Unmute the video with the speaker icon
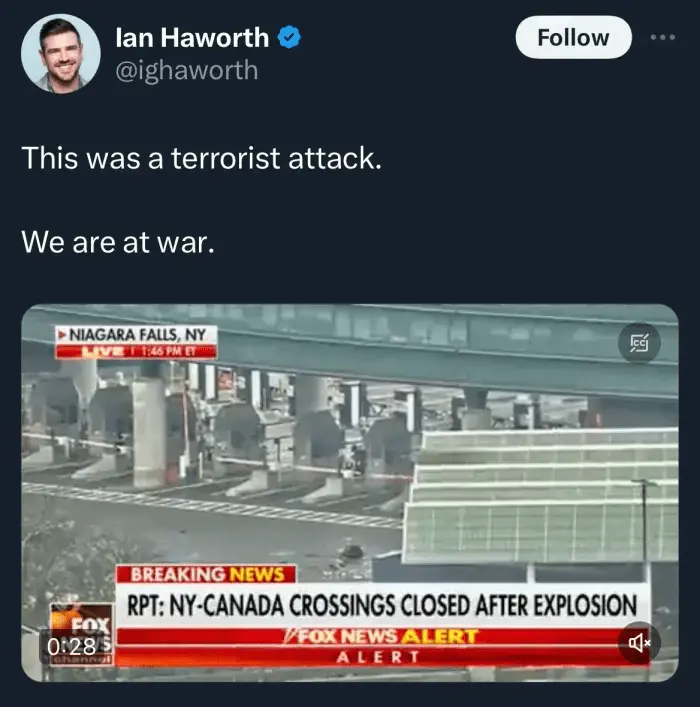Viewport: 700px width, 707px height. [639, 643]
